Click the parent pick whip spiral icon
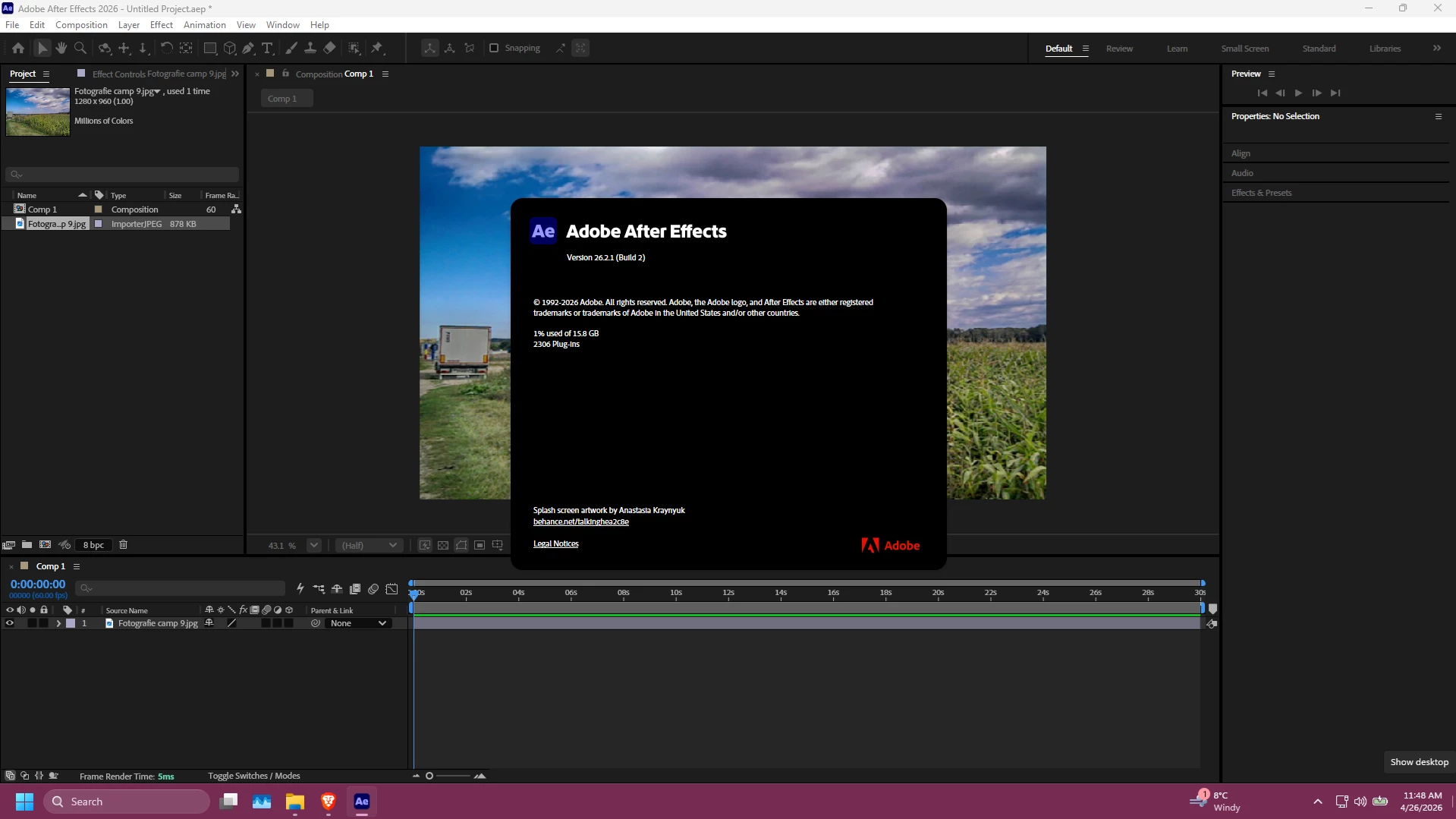Viewport: 1456px width, 819px height. (x=316, y=623)
